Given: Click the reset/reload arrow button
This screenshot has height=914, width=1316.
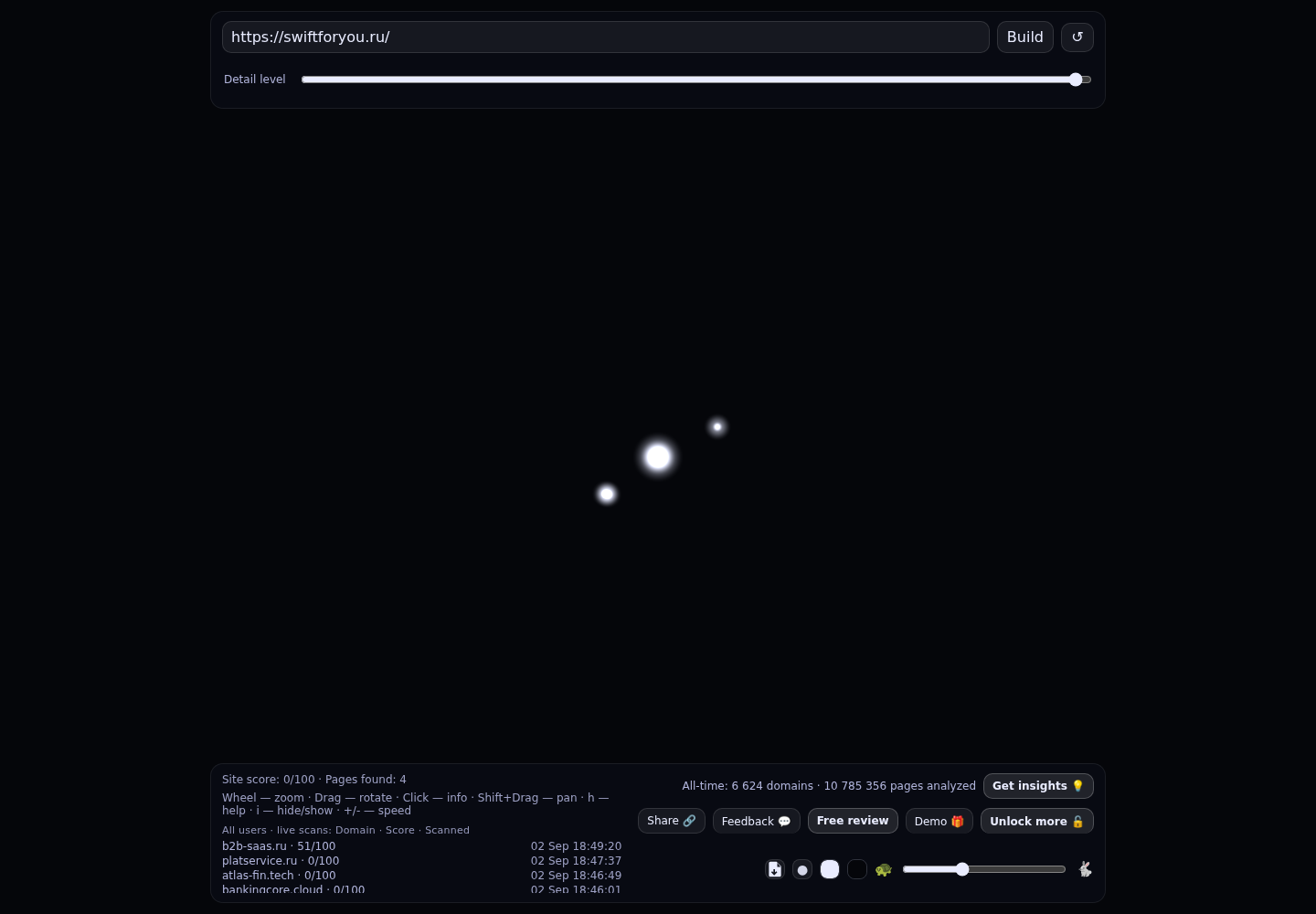Looking at the screenshot, I should pyautogui.click(x=1077, y=37).
